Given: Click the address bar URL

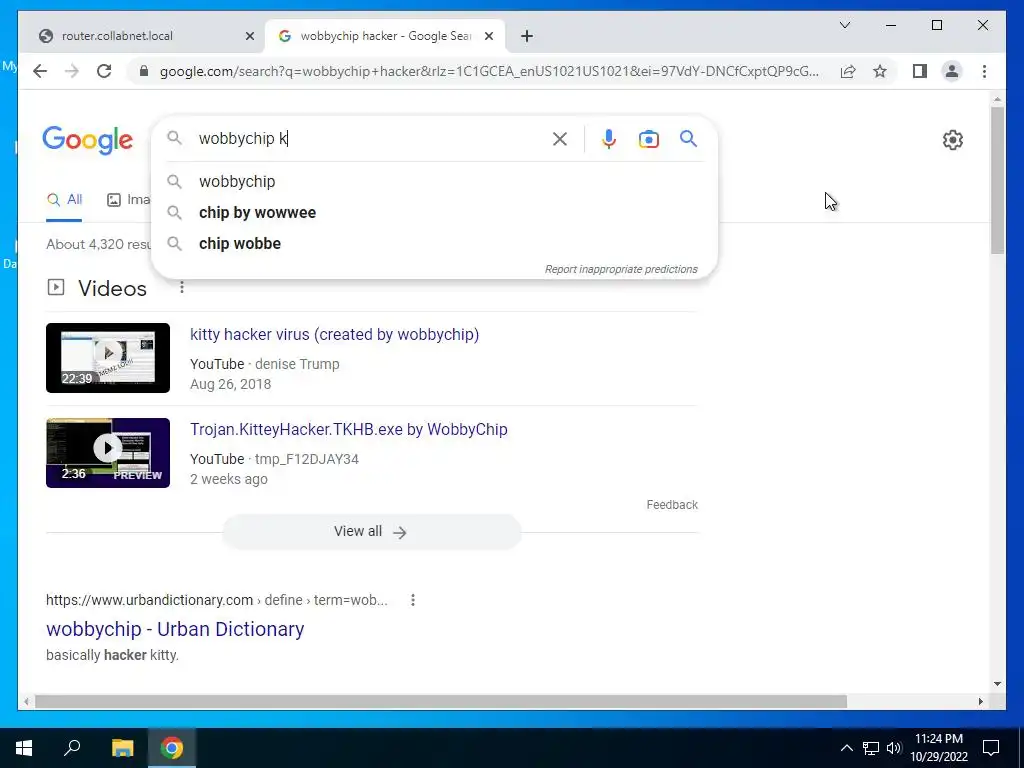Looking at the screenshot, I should 489,71.
